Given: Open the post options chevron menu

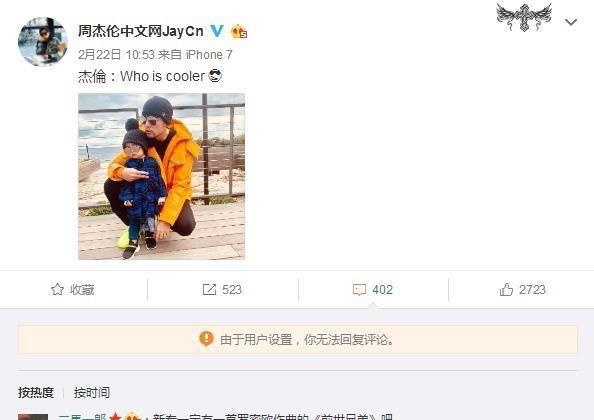Looking at the screenshot, I should [x=571, y=22].
